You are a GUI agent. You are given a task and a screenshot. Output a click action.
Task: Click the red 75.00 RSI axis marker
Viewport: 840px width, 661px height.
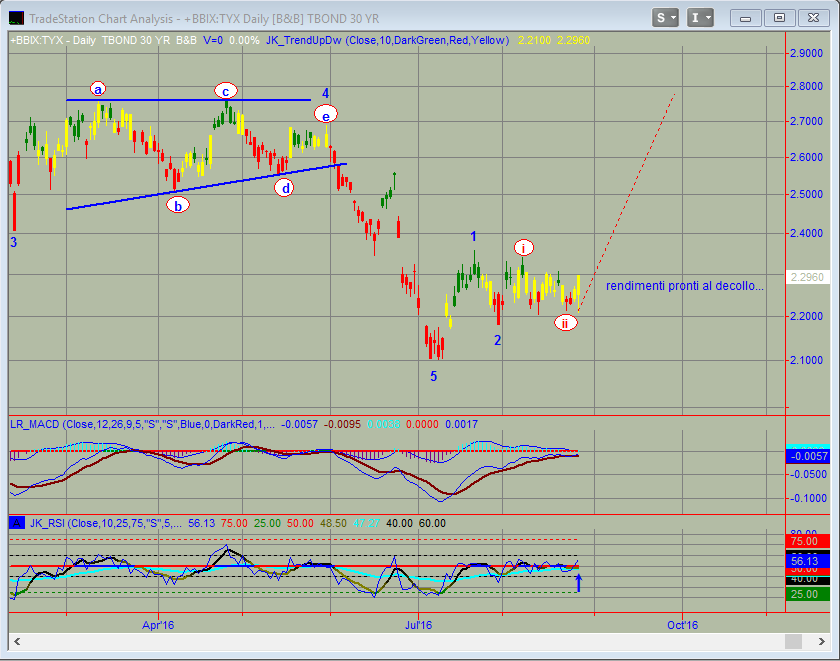click(x=807, y=541)
